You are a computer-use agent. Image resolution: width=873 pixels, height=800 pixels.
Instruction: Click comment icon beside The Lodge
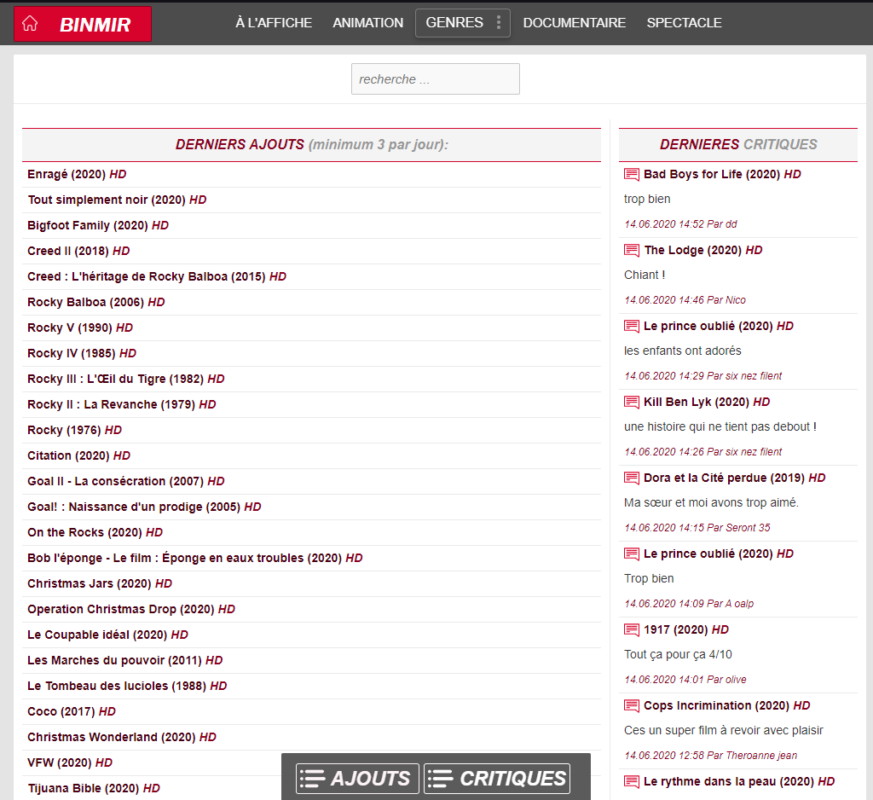pyautogui.click(x=631, y=250)
